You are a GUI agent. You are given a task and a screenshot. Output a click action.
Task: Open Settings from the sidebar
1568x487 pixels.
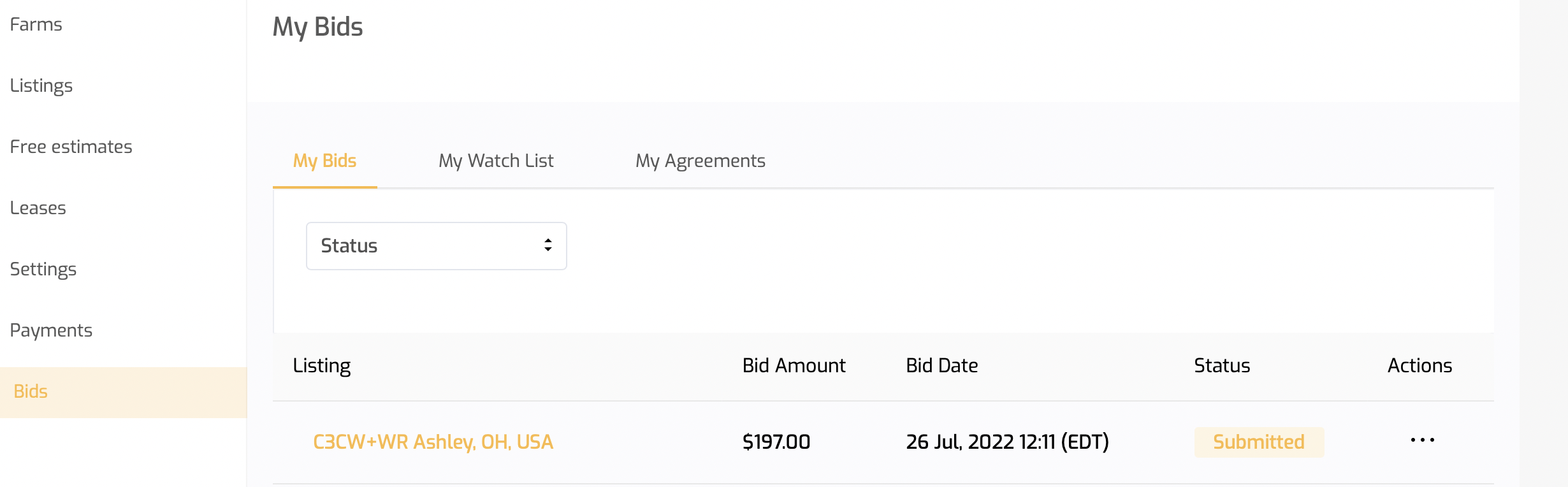coord(43,269)
